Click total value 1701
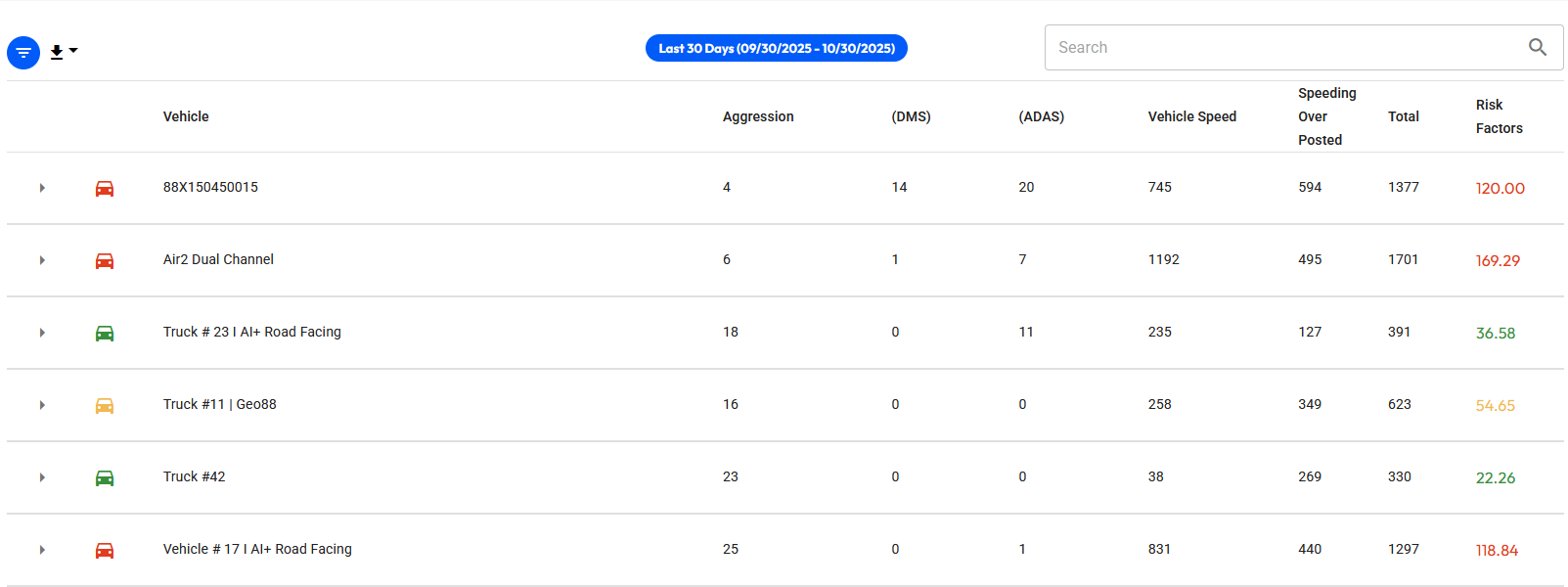Viewport: 1568px width, 587px height. point(1403,259)
